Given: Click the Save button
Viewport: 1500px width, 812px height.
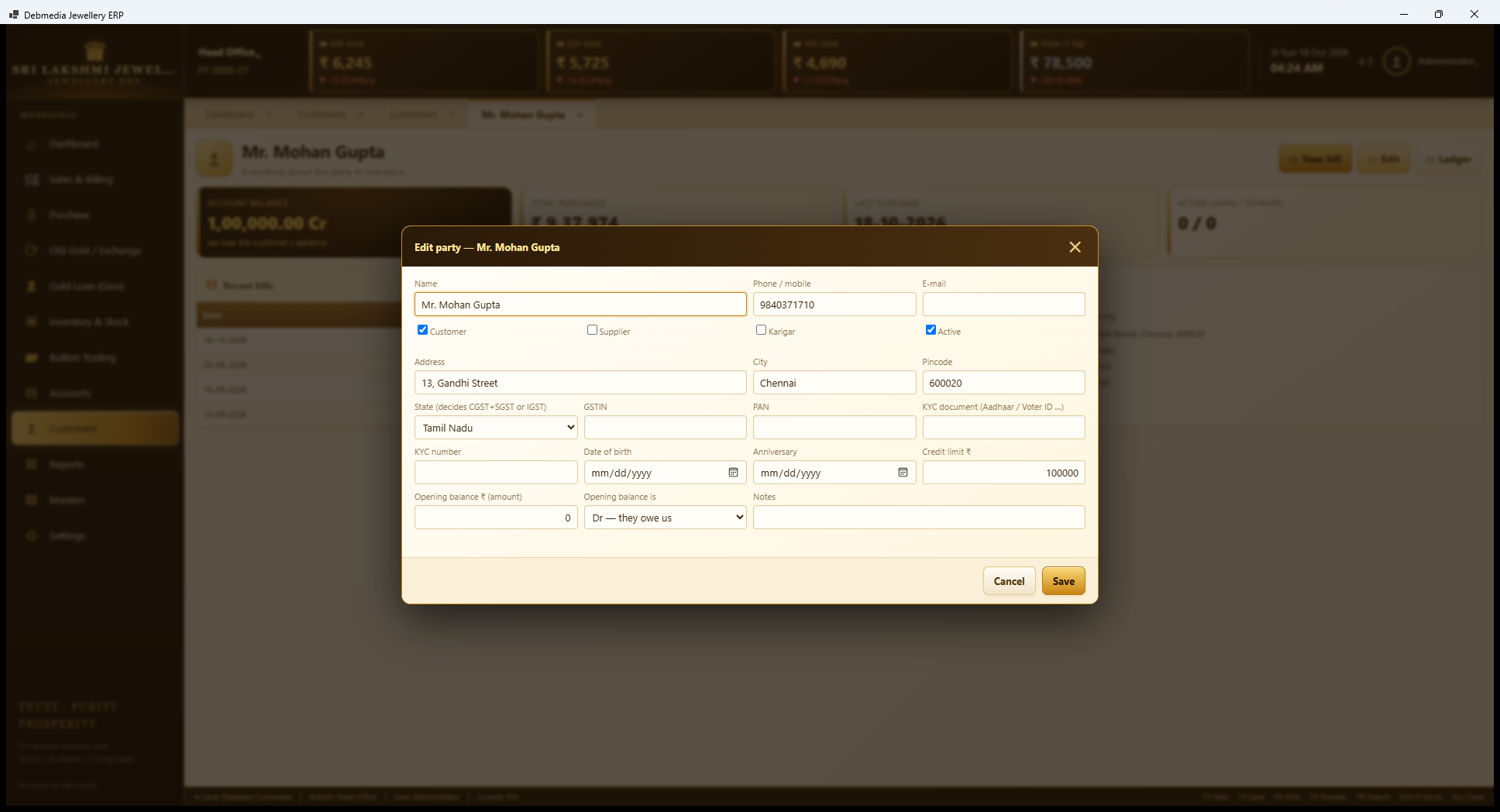Looking at the screenshot, I should tap(1063, 581).
